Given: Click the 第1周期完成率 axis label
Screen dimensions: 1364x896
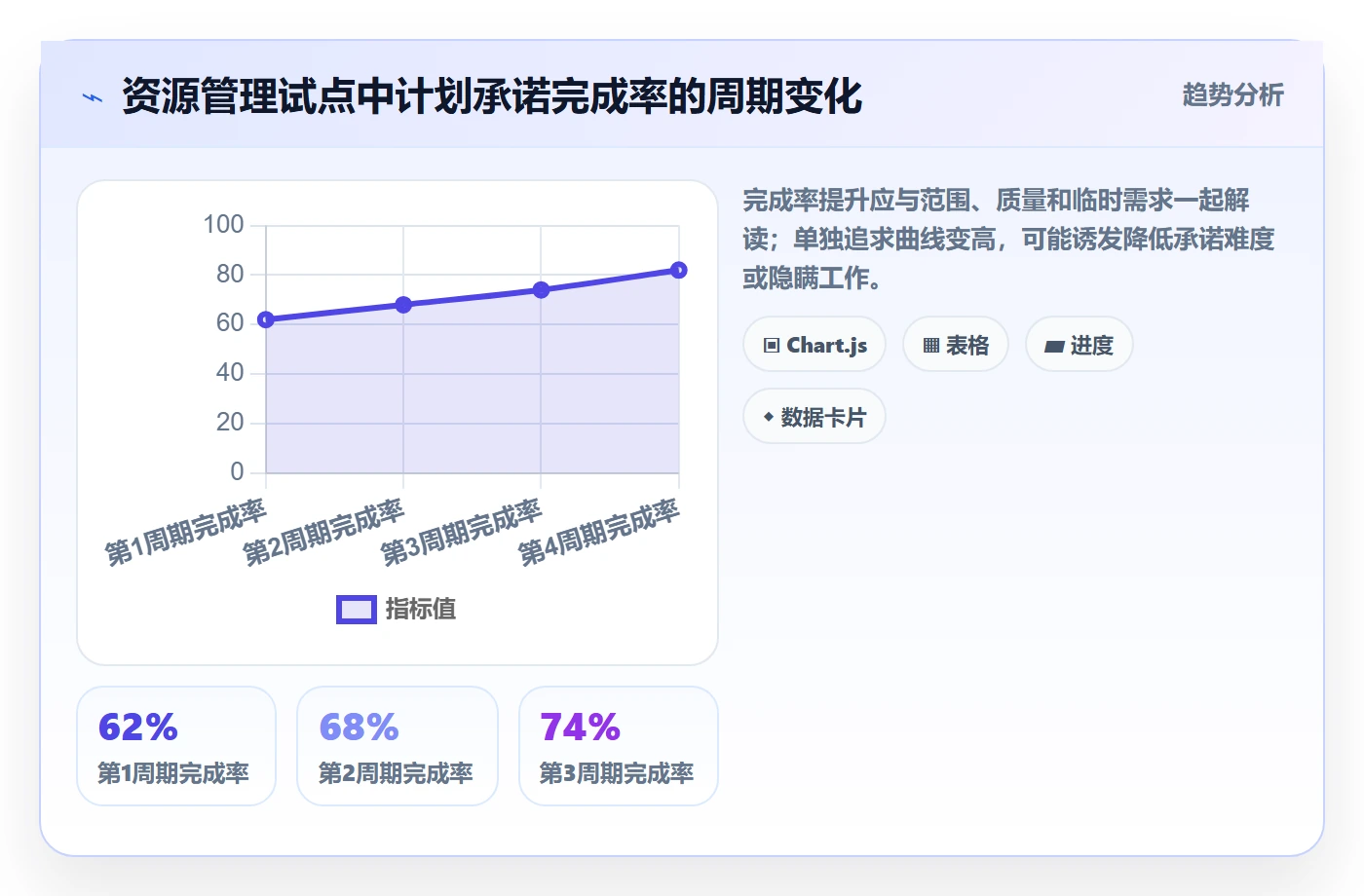Looking at the screenshot, I should 186,533.
